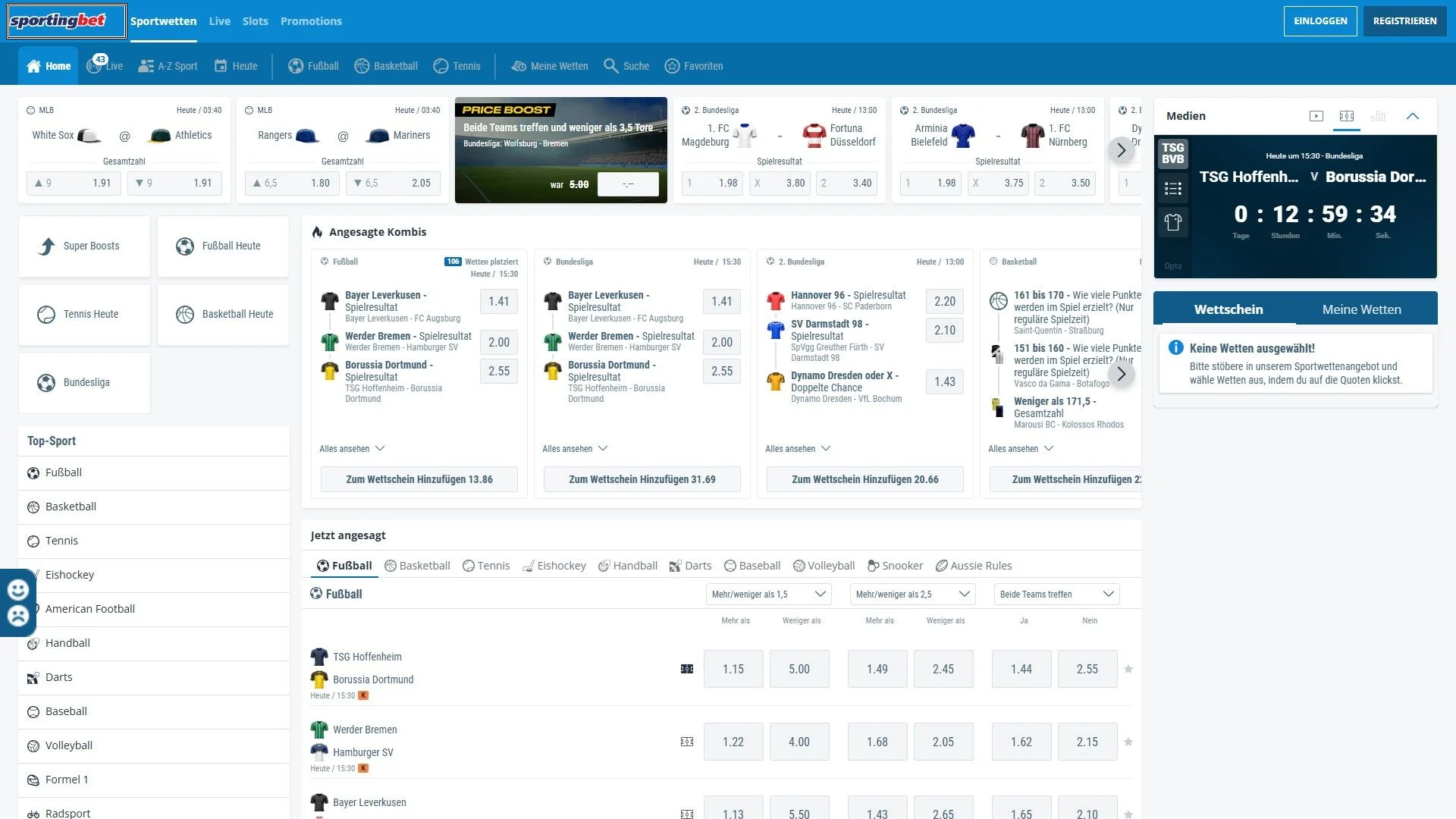Select Rangers under 6,5 odds 2.05

tap(393, 183)
